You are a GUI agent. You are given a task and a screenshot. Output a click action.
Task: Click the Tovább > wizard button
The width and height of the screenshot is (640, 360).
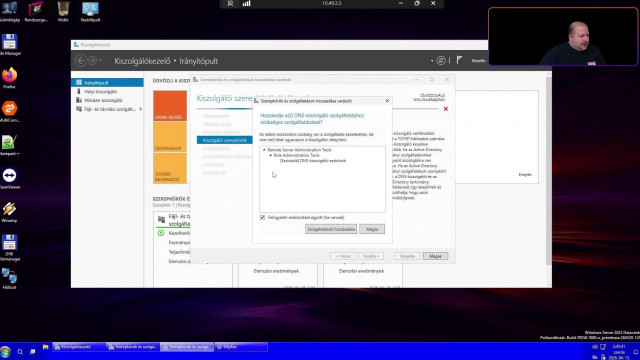371,256
